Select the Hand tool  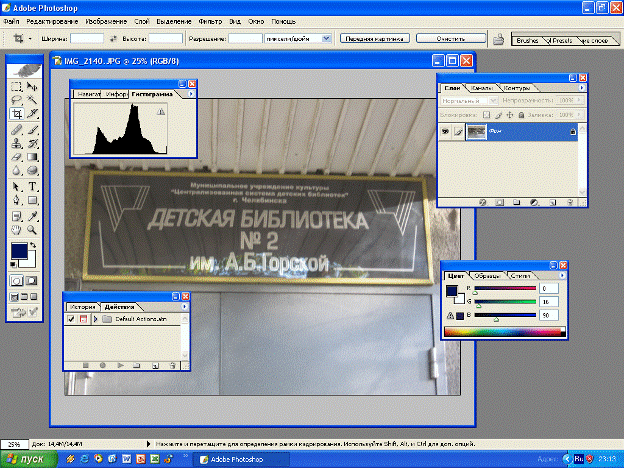(16, 229)
